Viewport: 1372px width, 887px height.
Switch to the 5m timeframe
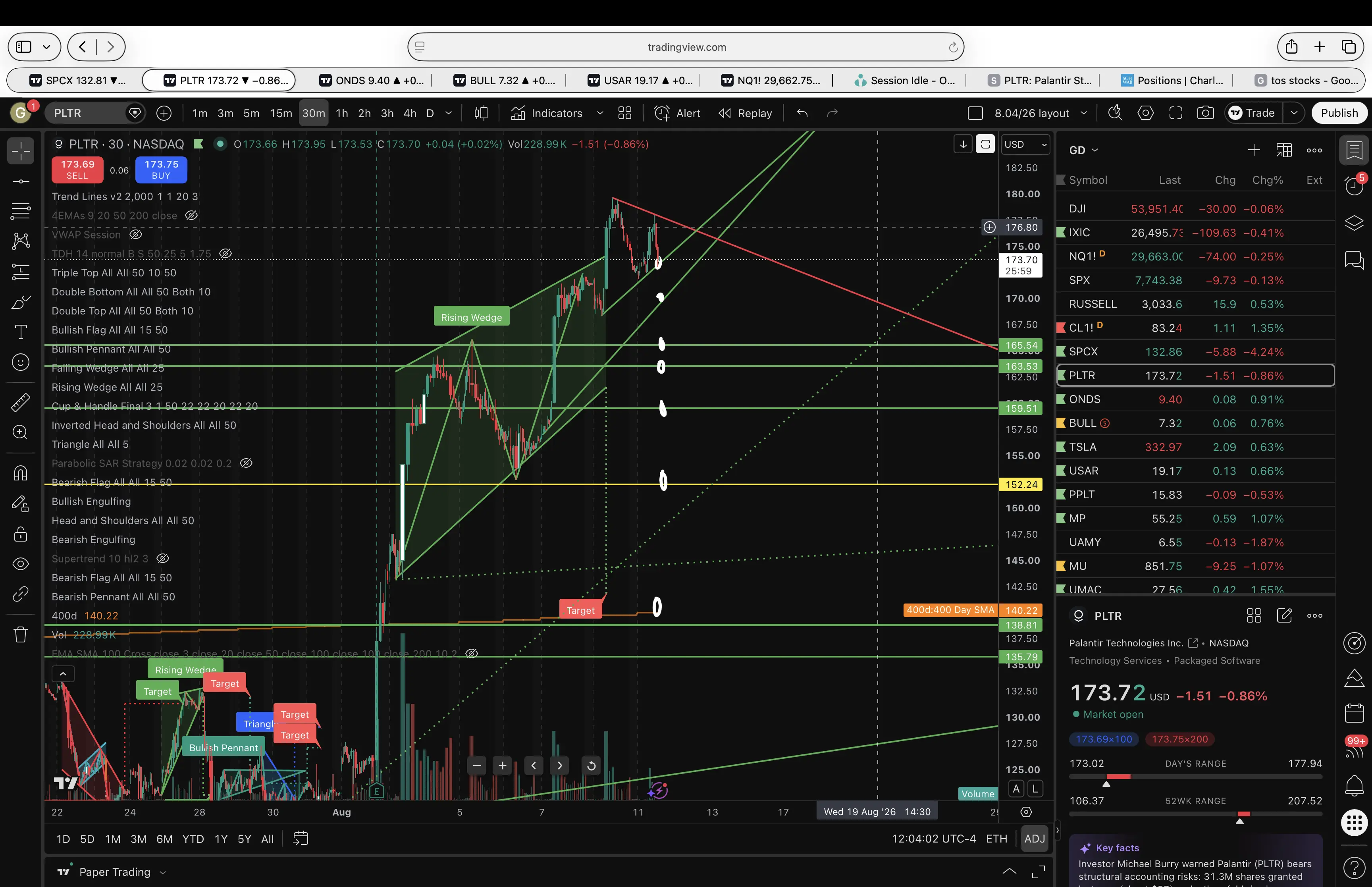tap(251, 114)
